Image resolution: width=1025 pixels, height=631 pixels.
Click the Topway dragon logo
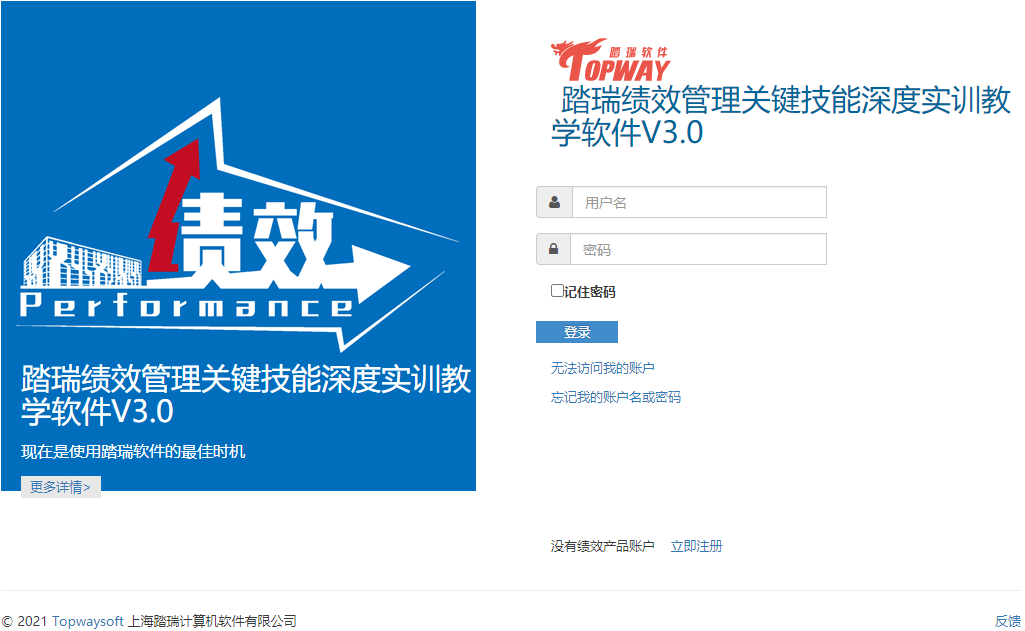coord(611,61)
